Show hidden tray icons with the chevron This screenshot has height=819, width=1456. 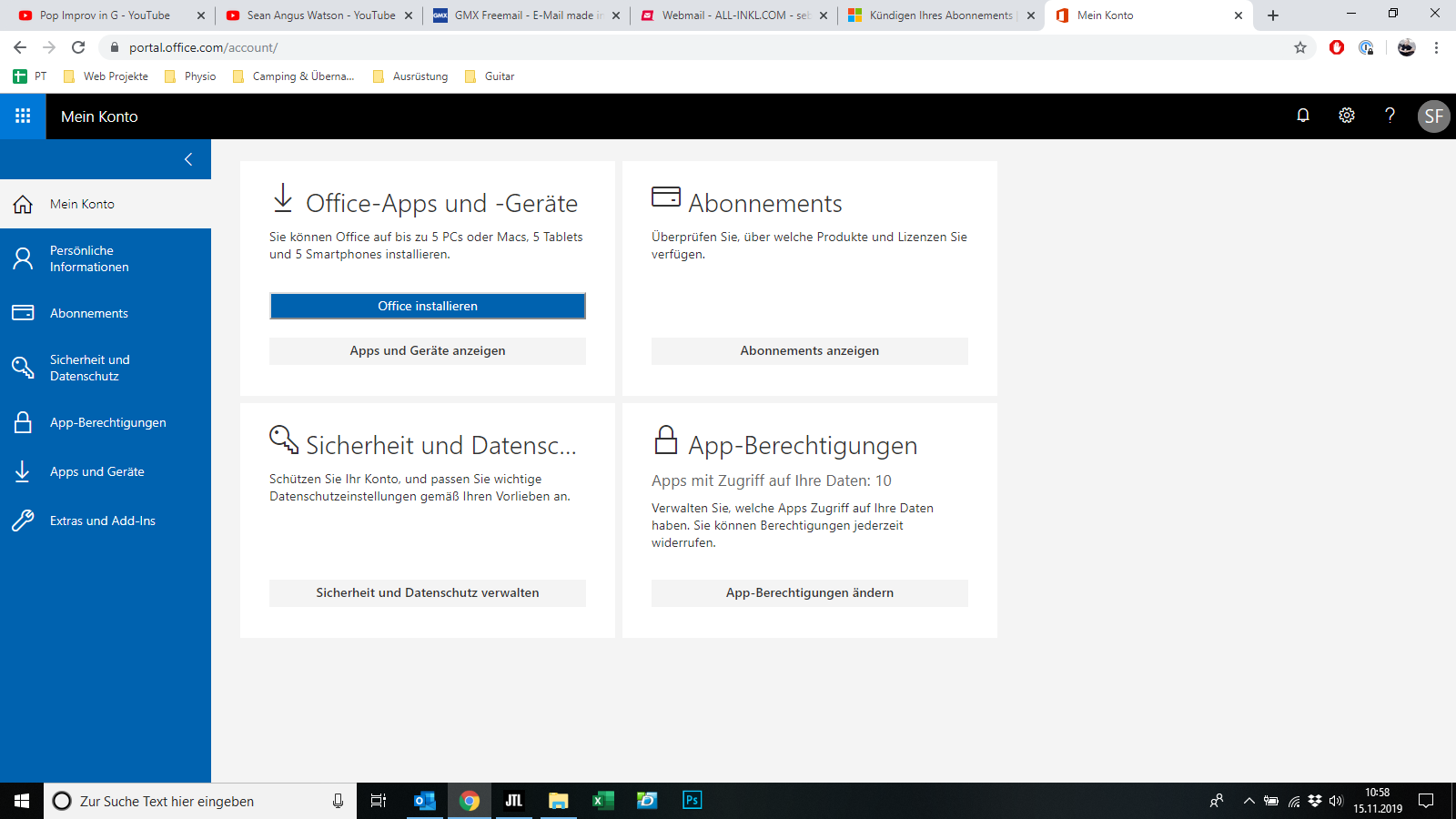pyautogui.click(x=1249, y=801)
